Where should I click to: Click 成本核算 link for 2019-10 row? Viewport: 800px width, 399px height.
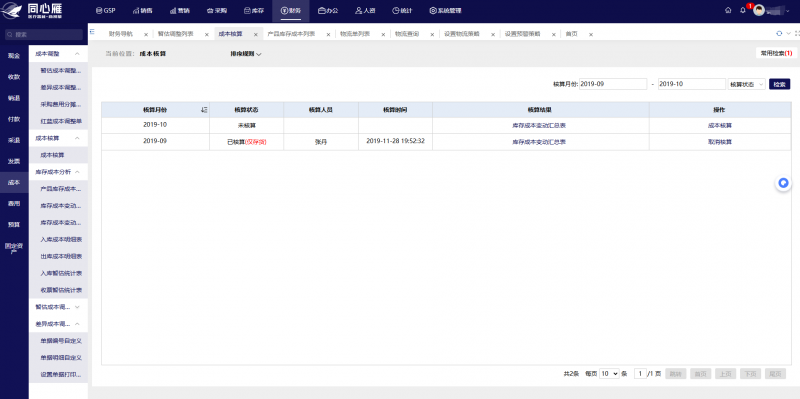719,125
